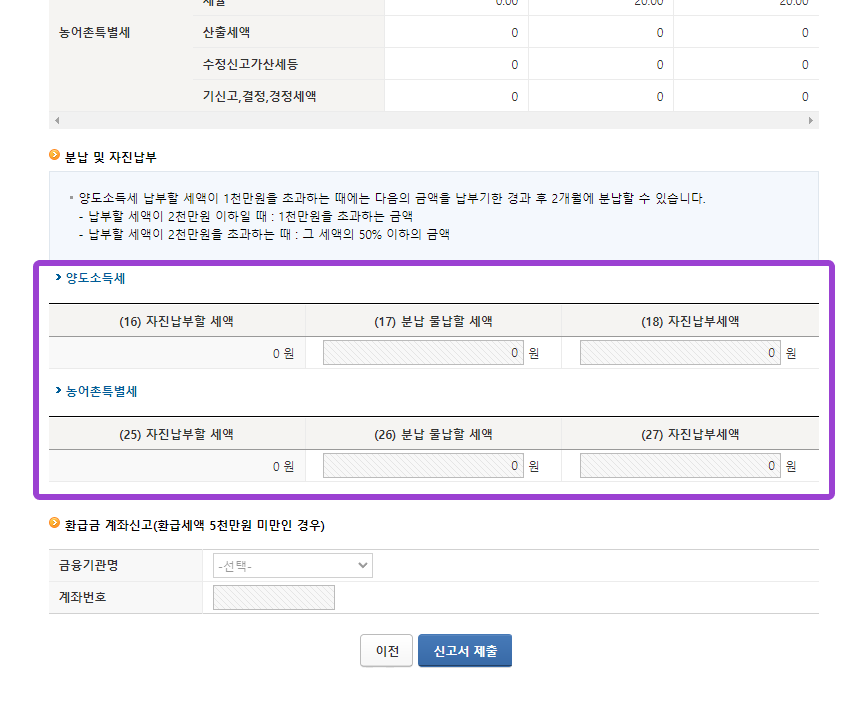Click the (16) 자진납부할 세액 column header

177,321
